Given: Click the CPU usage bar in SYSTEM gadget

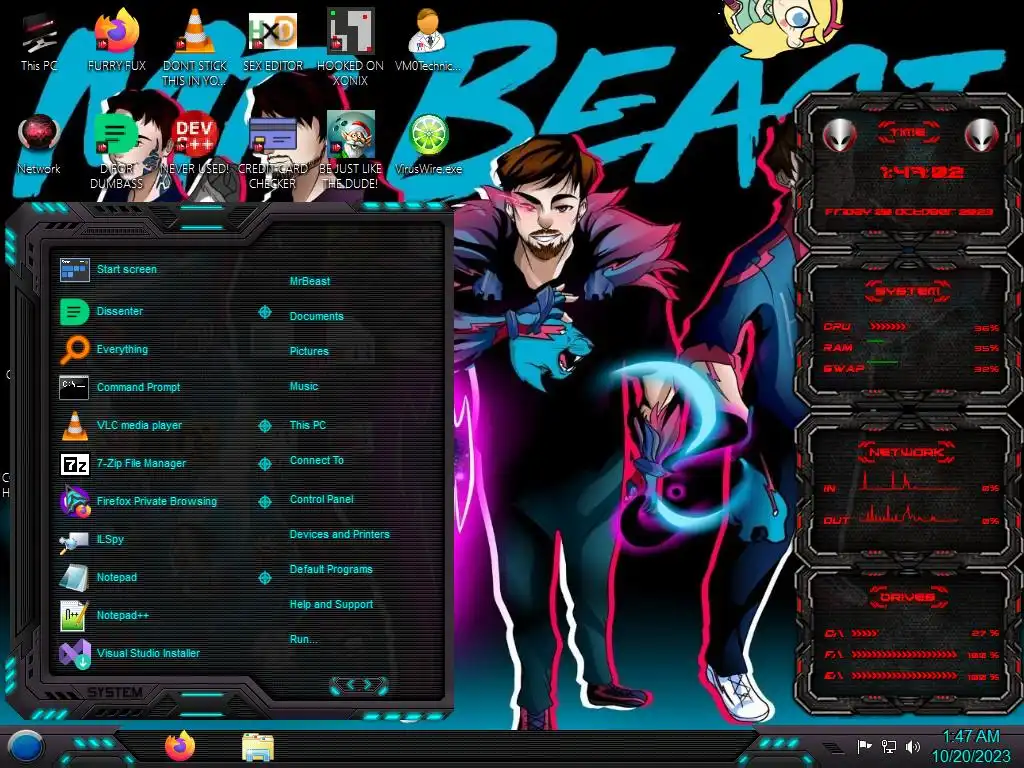Looking at the screenshot, I should [x=888, y=327].
